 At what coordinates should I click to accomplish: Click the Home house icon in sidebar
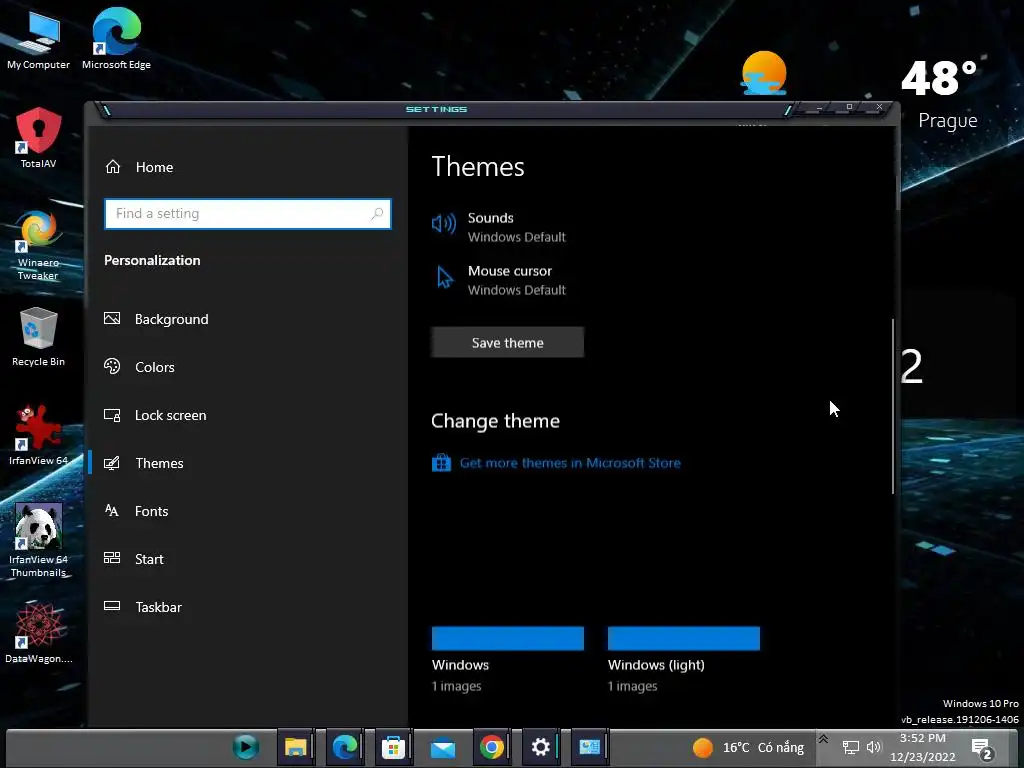pos(113,167)
